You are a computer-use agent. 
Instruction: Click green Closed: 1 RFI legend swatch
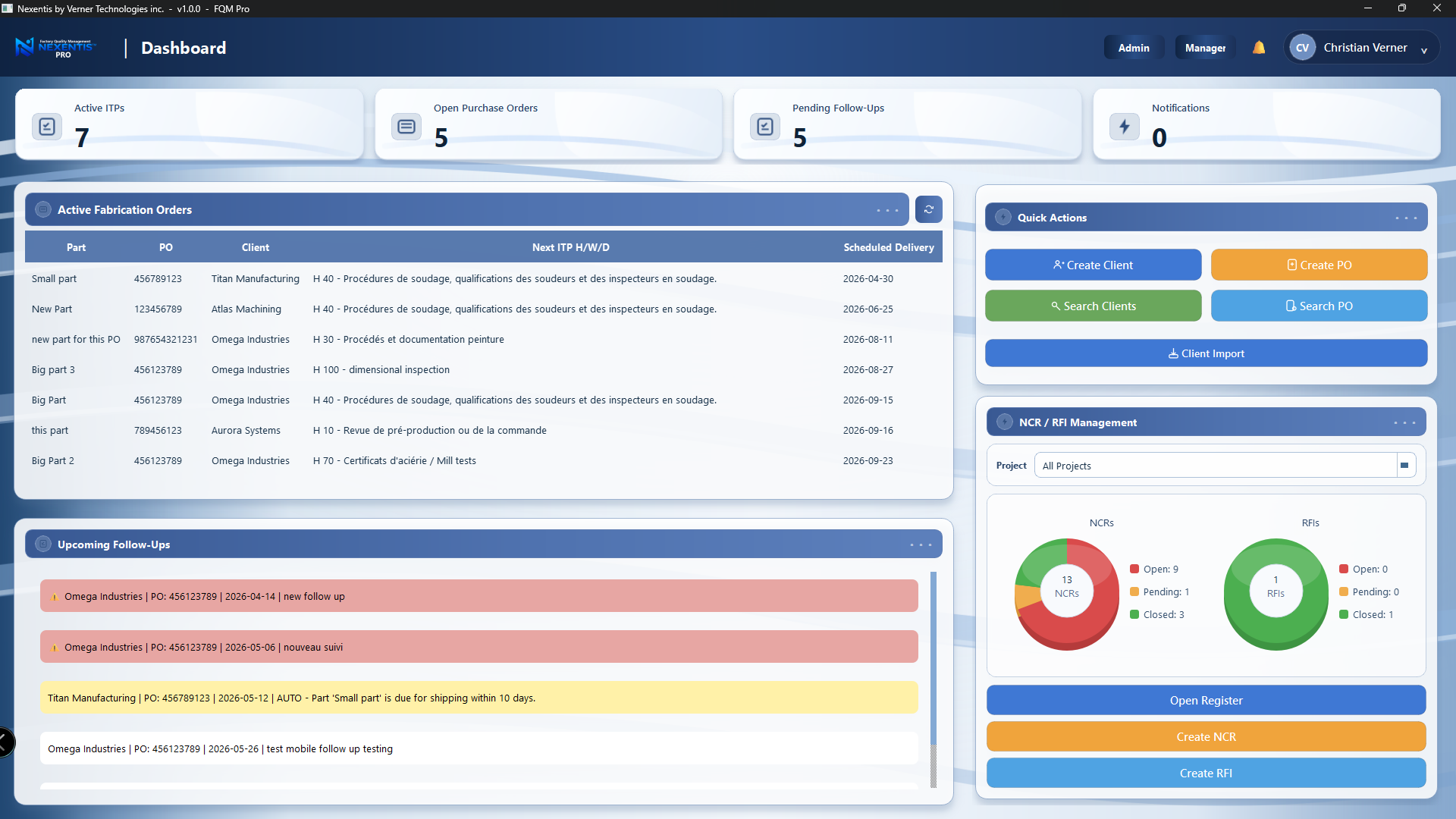click(x=1344, y=614)
